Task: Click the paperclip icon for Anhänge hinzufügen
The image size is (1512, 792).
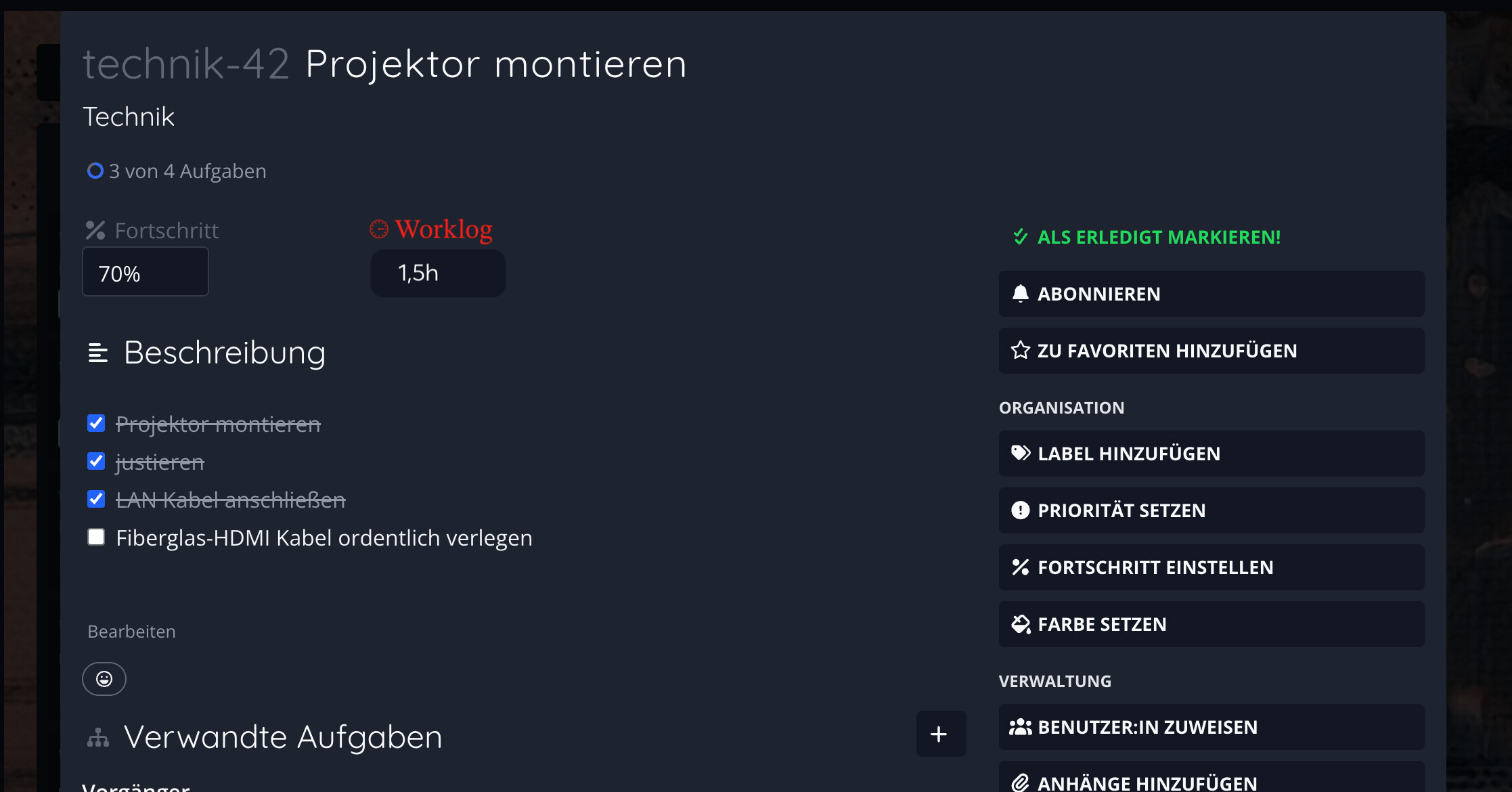Action: coord(1020,783)
